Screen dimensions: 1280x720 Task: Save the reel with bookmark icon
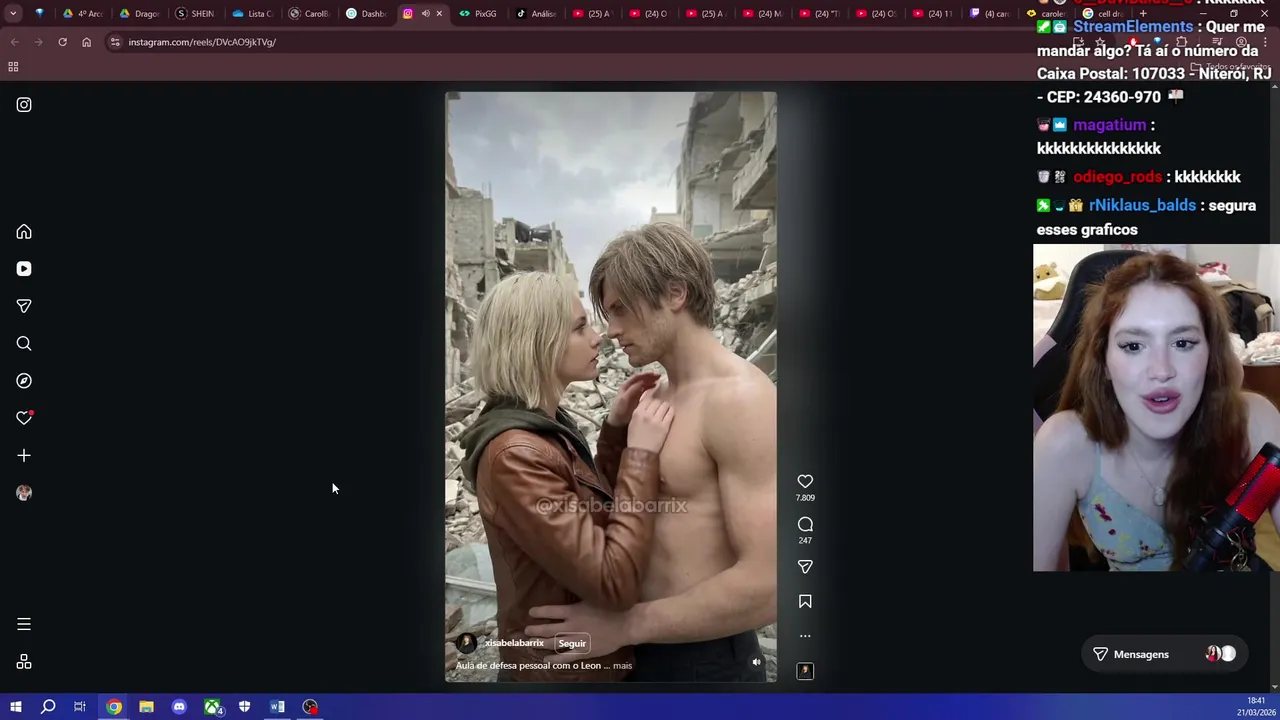(x=805, y=602)
